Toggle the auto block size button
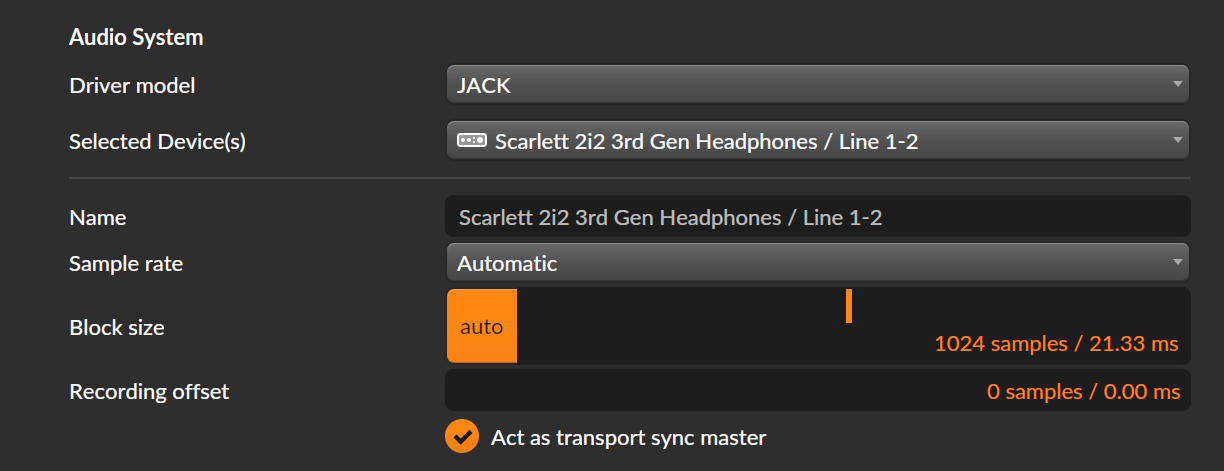This screenshot has width=1224, height=471. pyautogui.click(x=482, y=326)
